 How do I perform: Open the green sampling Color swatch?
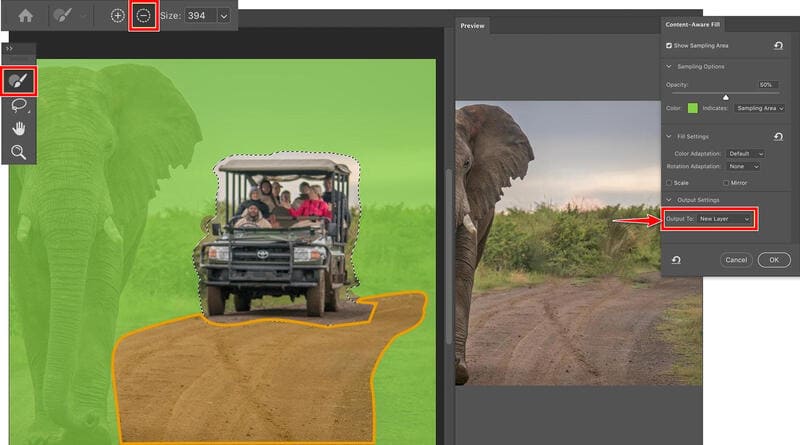pyautogui.click(x=692, y=108)
